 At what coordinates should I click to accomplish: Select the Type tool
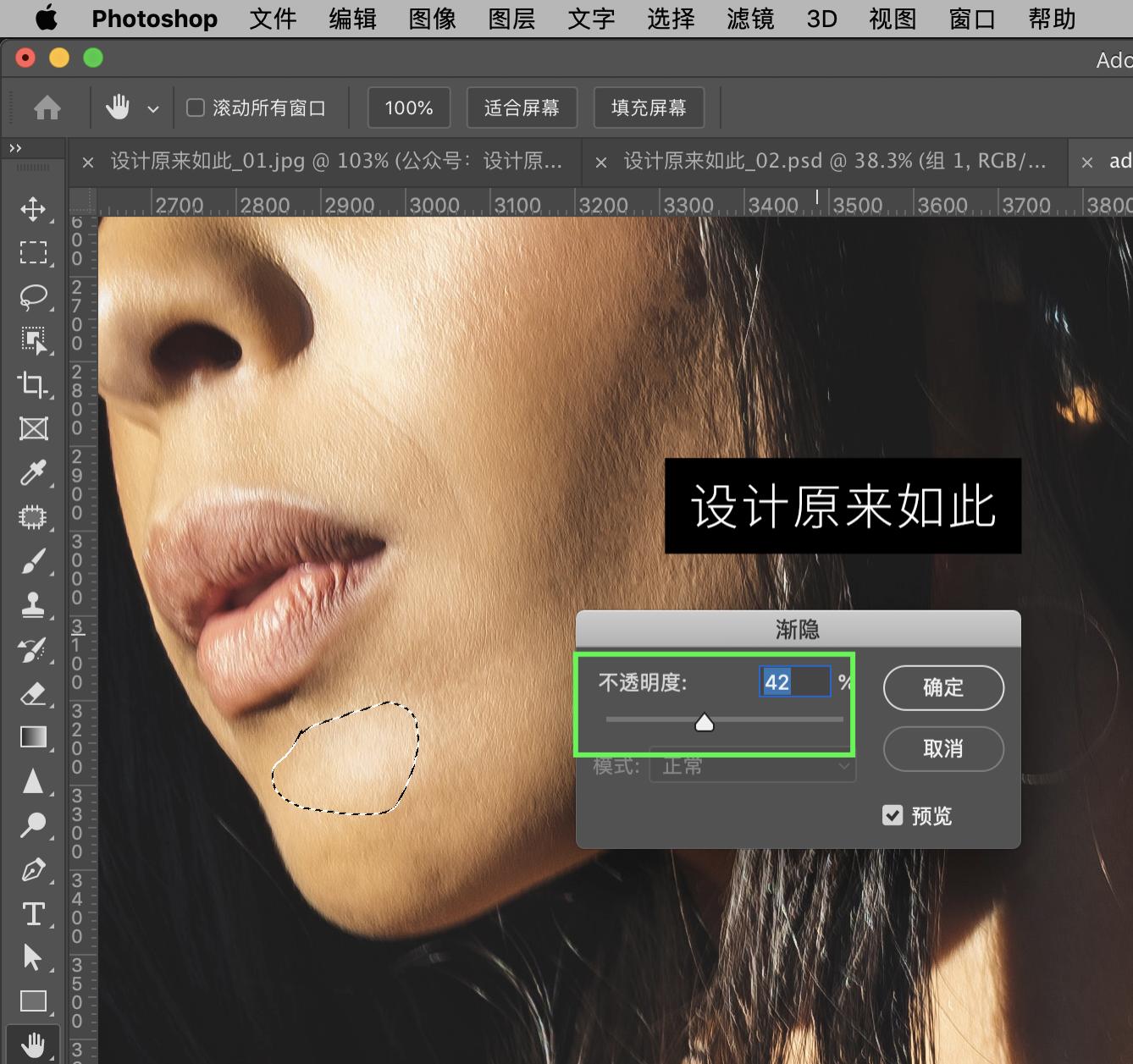pyautogui.click(x=34, y=913)
